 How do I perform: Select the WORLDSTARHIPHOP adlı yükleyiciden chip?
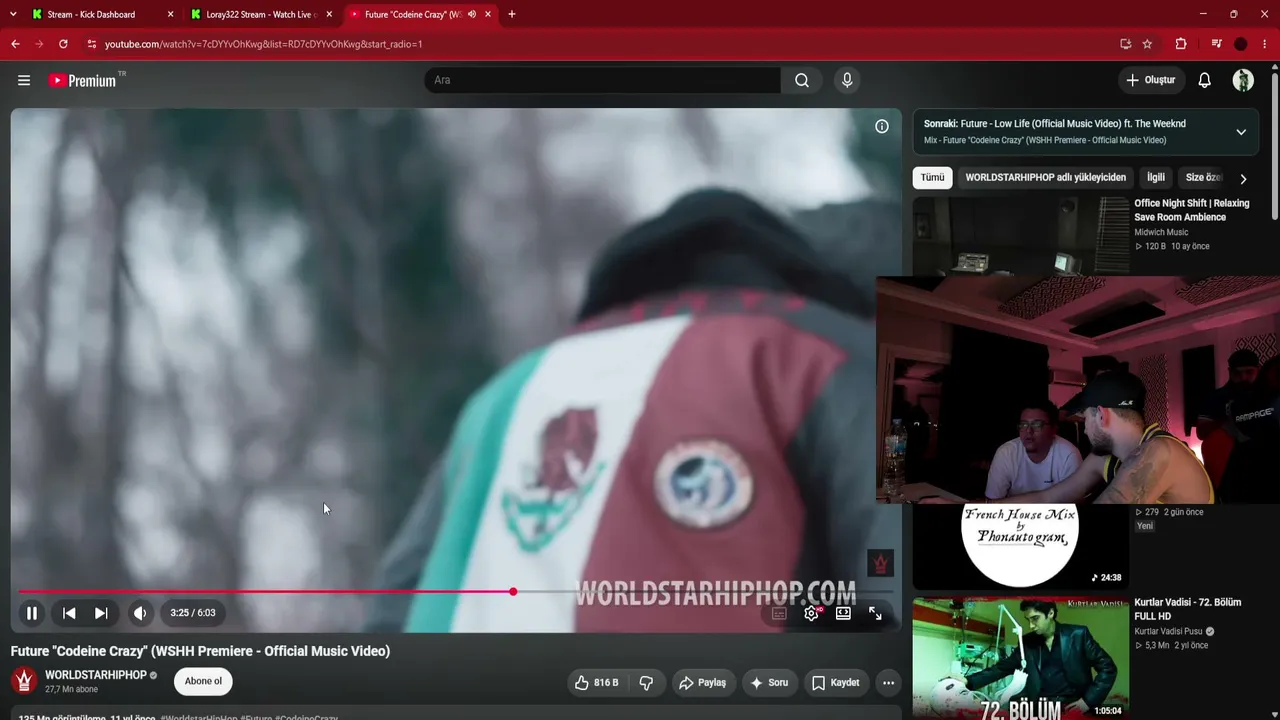pyautogui.click(x=1045, y=178)
